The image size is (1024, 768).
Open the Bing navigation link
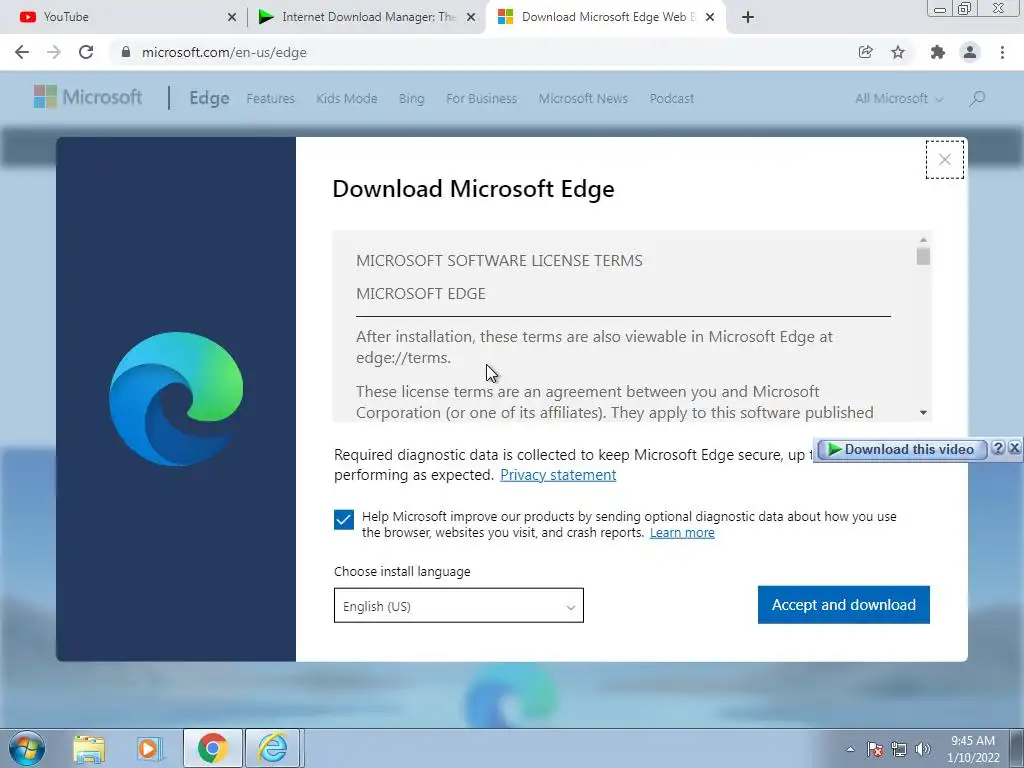(411, 99)
